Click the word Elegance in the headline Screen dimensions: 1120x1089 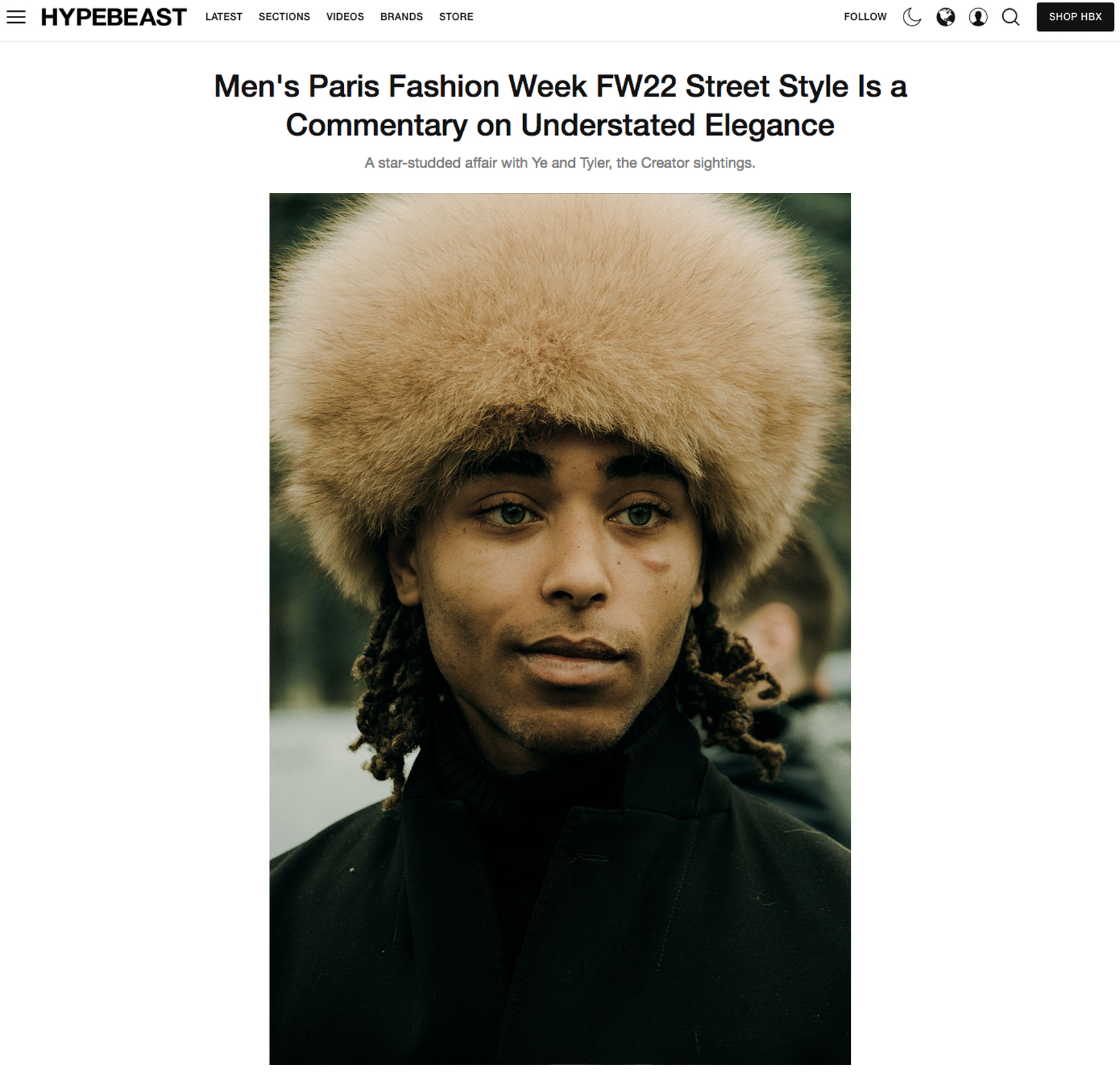[769, 125]
